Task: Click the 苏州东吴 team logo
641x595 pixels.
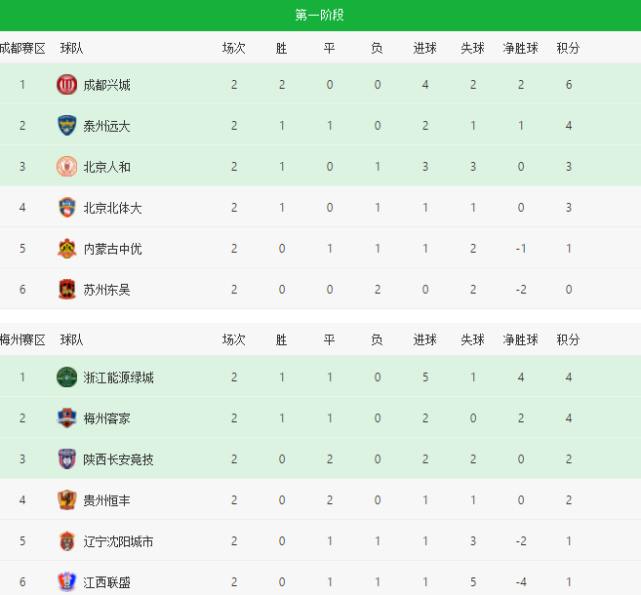Action: coord(67,290)
